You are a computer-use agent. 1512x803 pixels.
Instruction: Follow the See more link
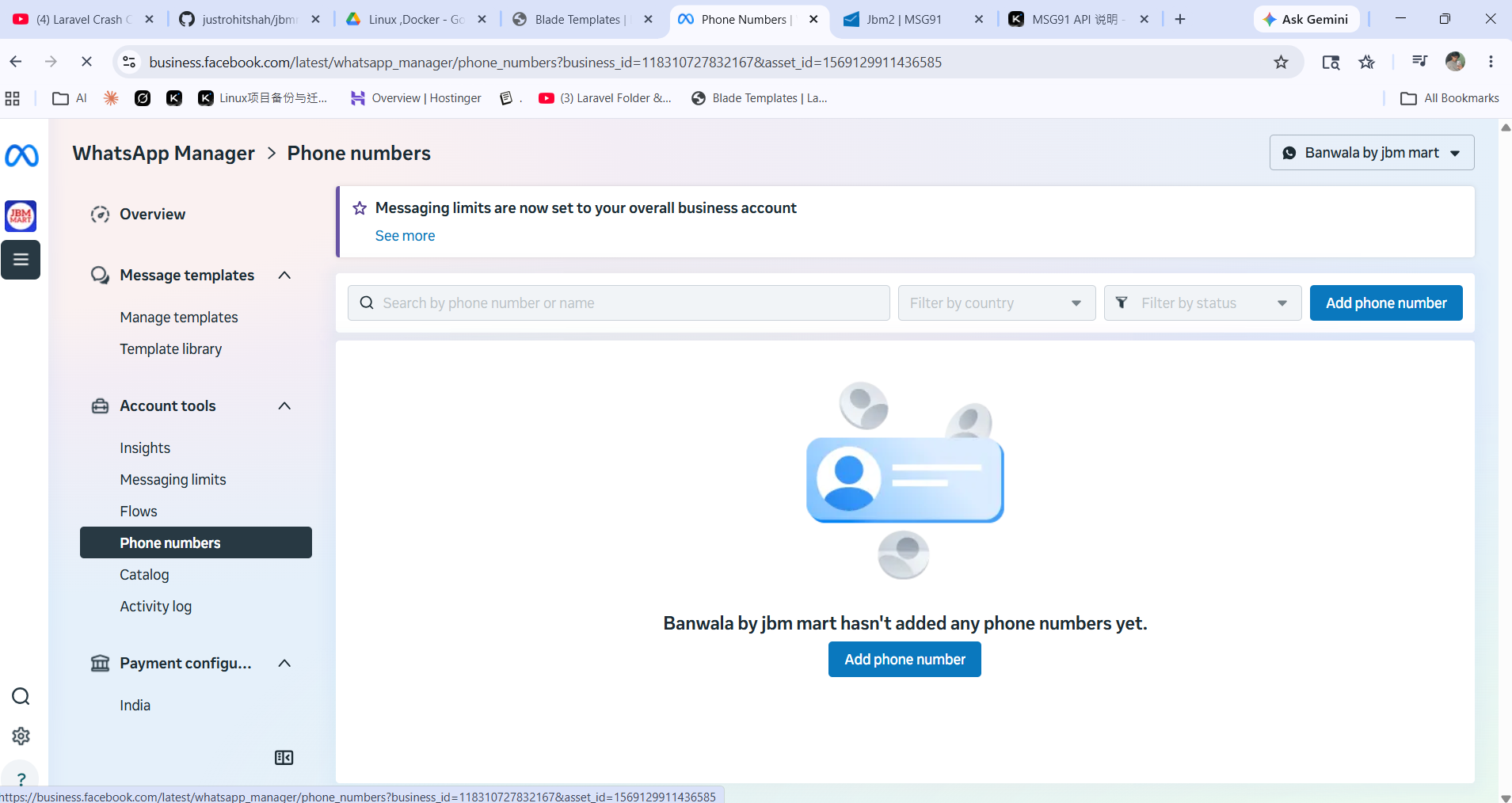405,236
